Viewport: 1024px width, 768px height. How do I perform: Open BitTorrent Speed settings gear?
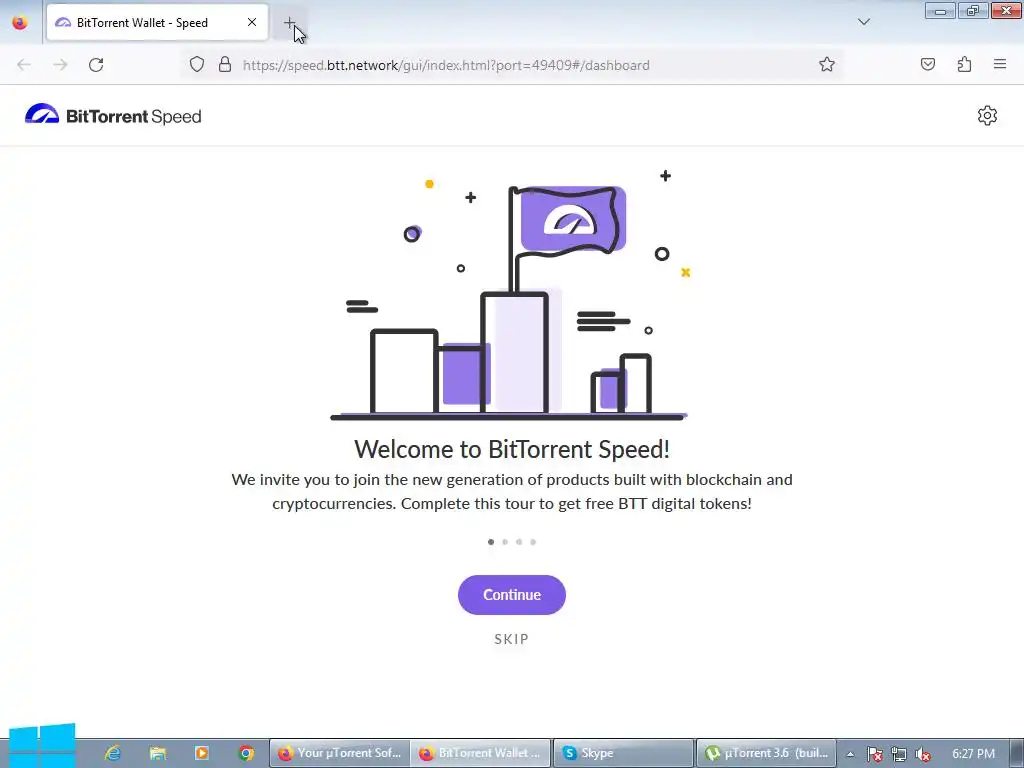[x=987, y=116]
